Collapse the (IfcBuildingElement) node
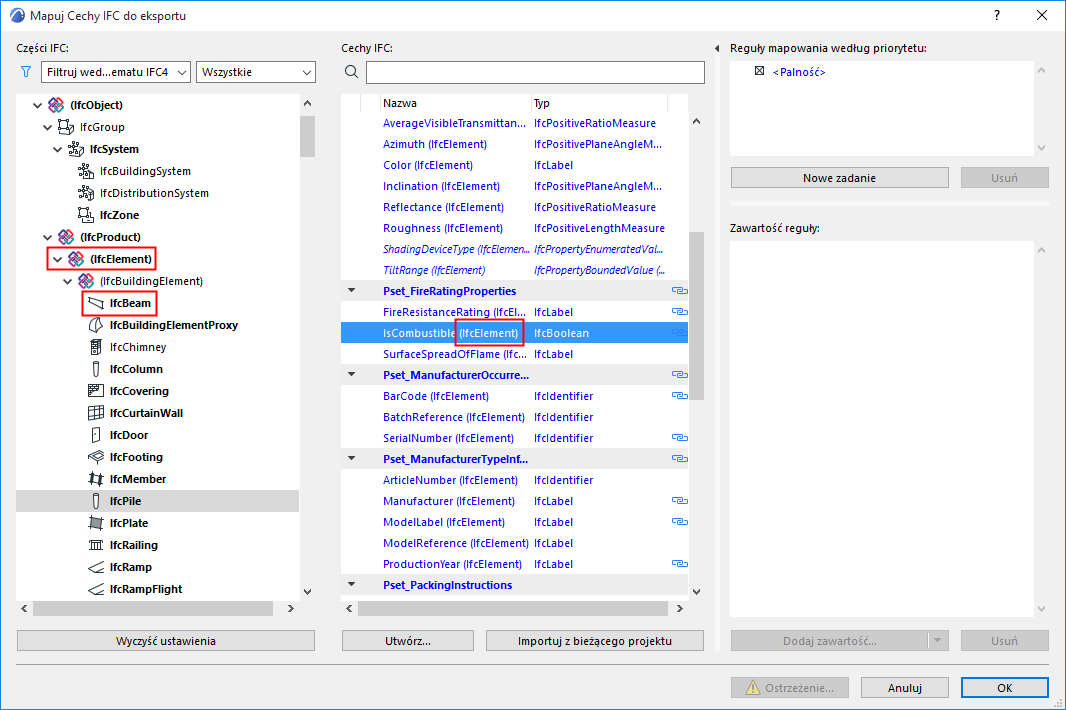 coord(67,281)
